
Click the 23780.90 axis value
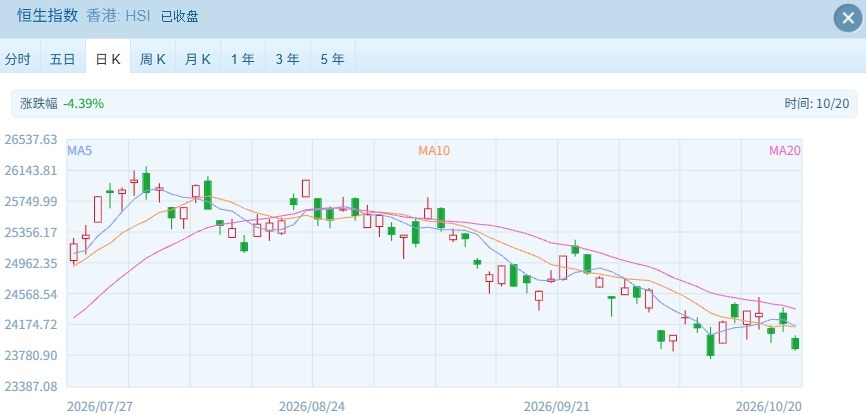31,355
